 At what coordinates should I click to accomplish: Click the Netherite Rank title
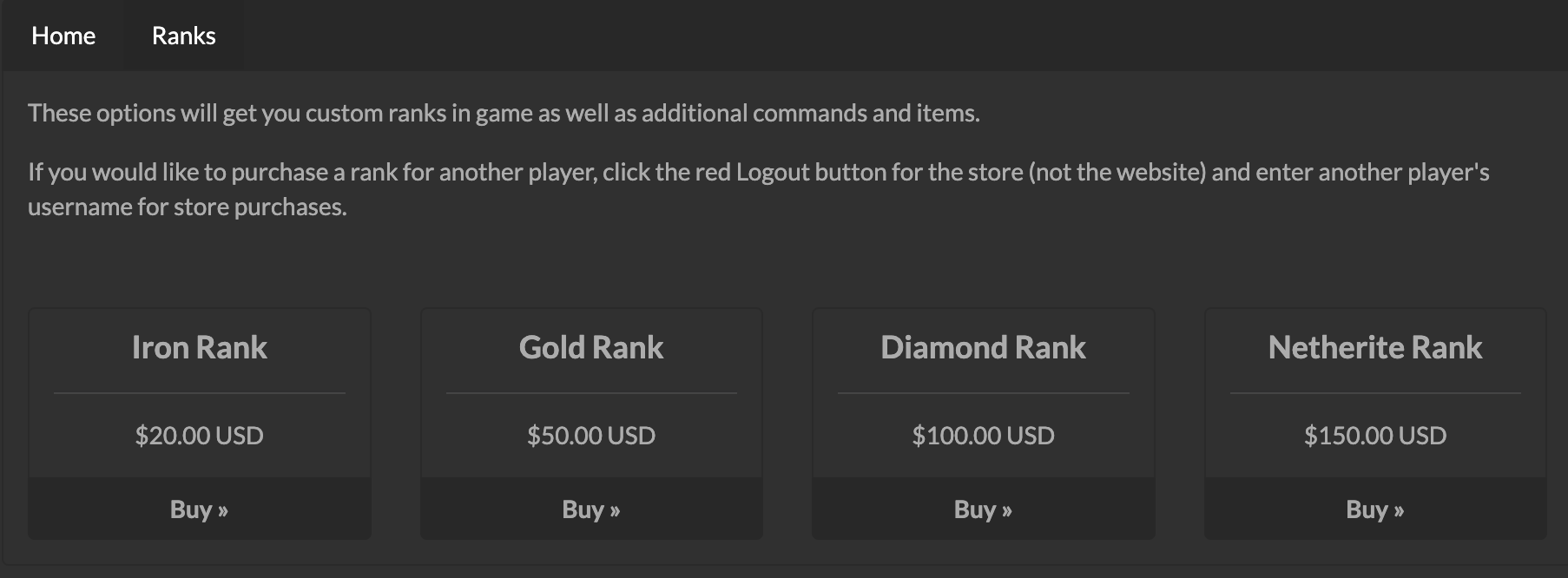[x=1375, y=347]
